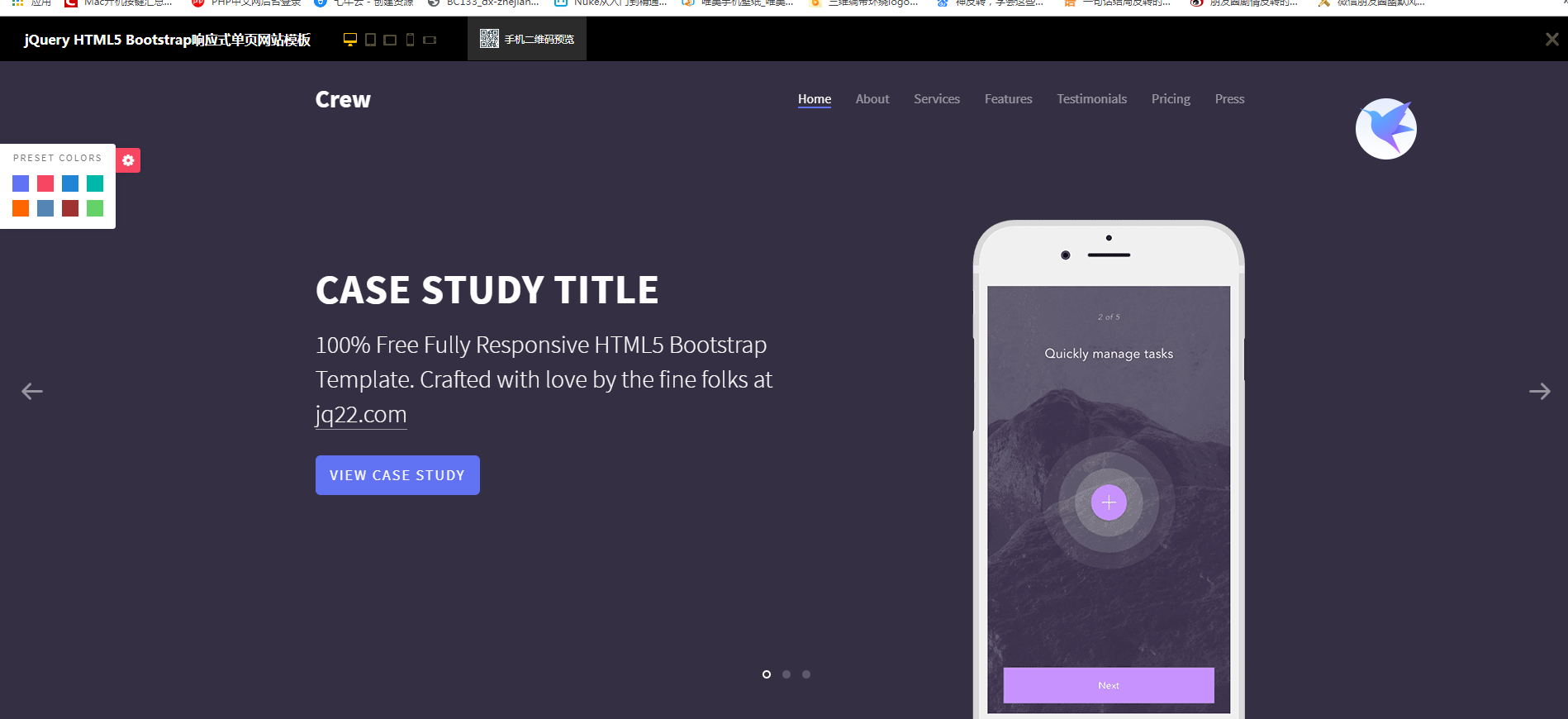Pick the pink-red preset color

point(45,183)
